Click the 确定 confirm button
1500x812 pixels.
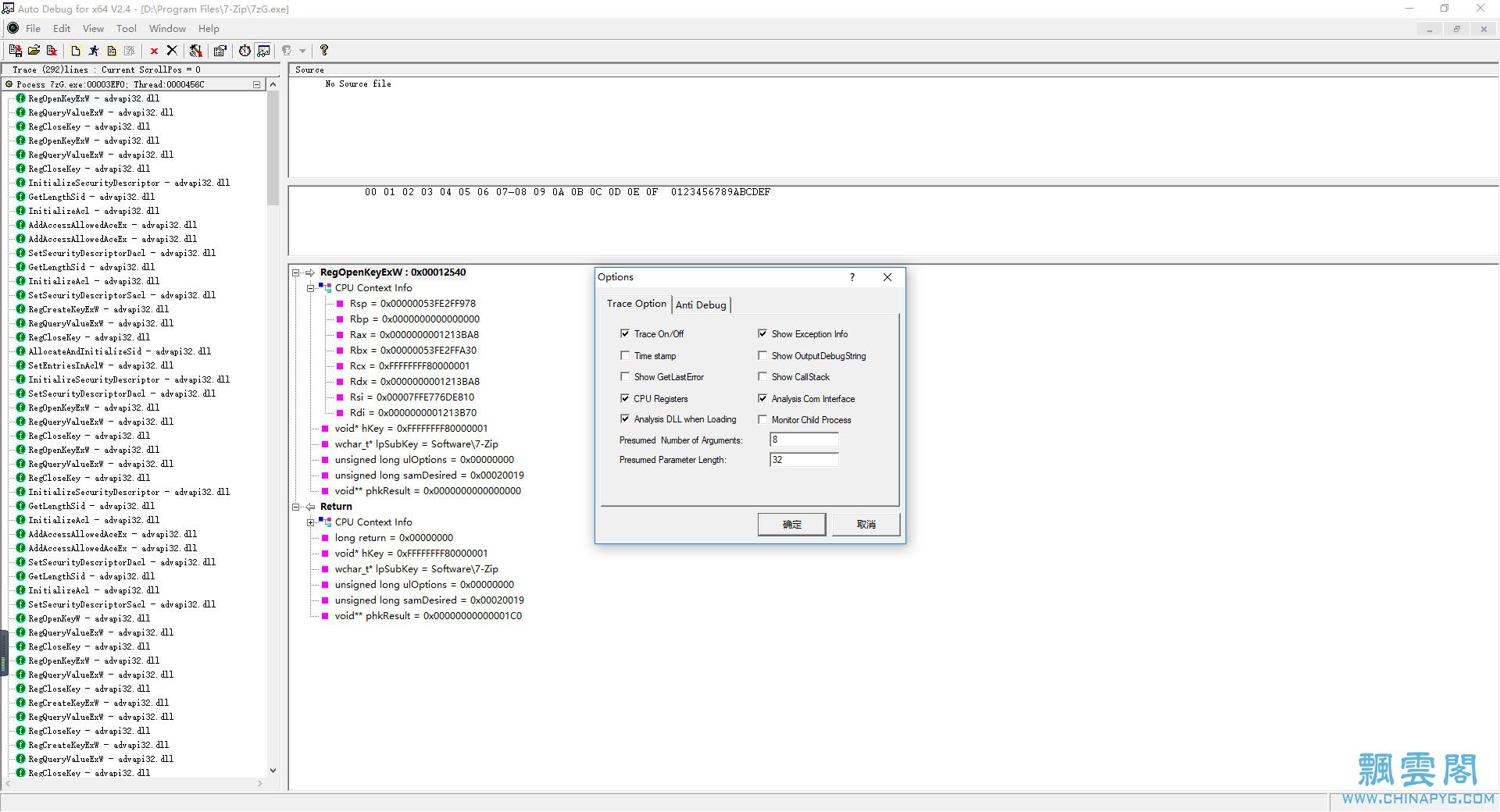[791, 524]
